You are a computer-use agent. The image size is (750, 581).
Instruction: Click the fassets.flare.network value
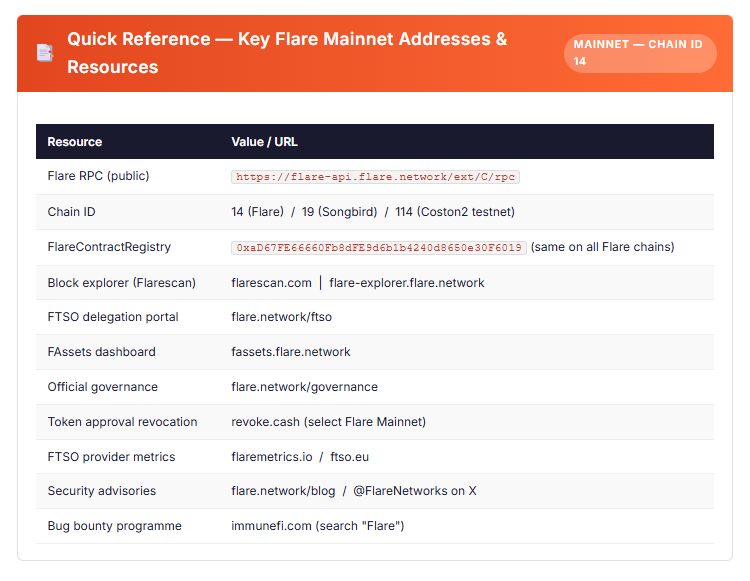pyautogui.click(x=291, y=352)
